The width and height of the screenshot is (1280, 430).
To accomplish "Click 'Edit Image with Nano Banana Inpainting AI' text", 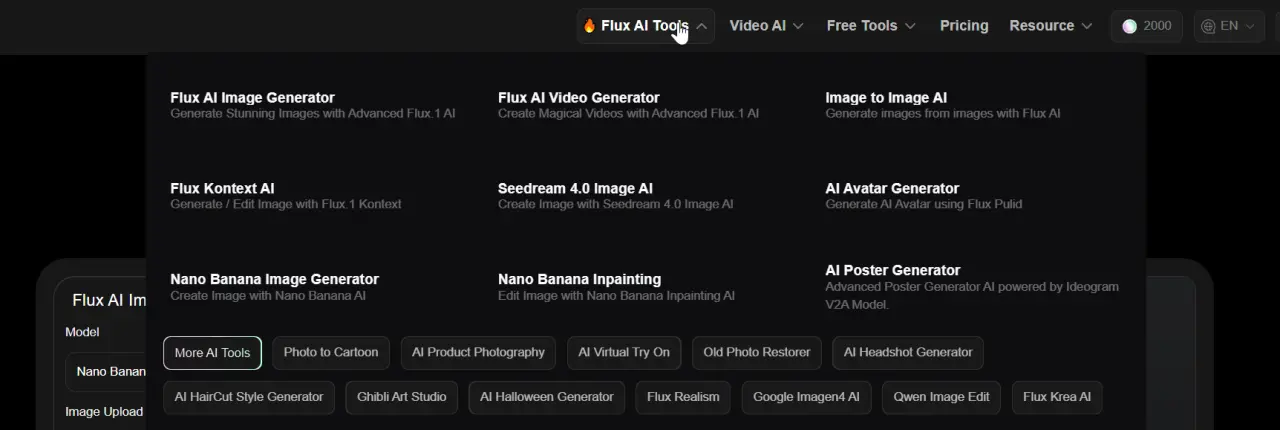I will pos(616,296).
